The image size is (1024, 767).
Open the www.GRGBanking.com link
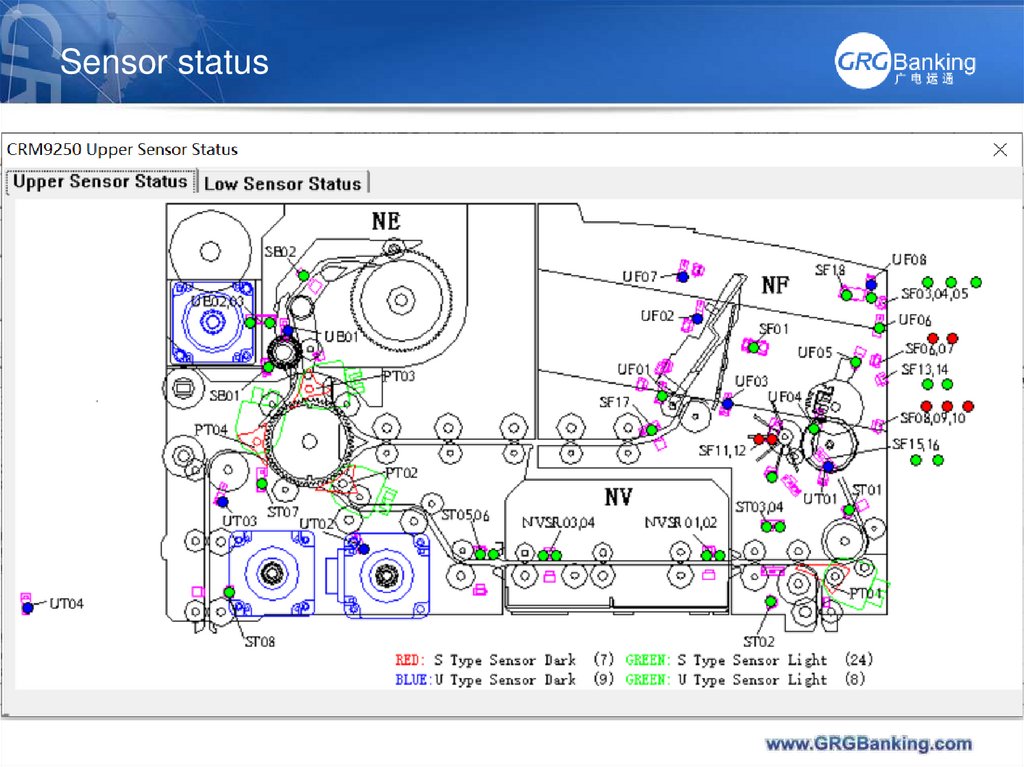point(868,744)
